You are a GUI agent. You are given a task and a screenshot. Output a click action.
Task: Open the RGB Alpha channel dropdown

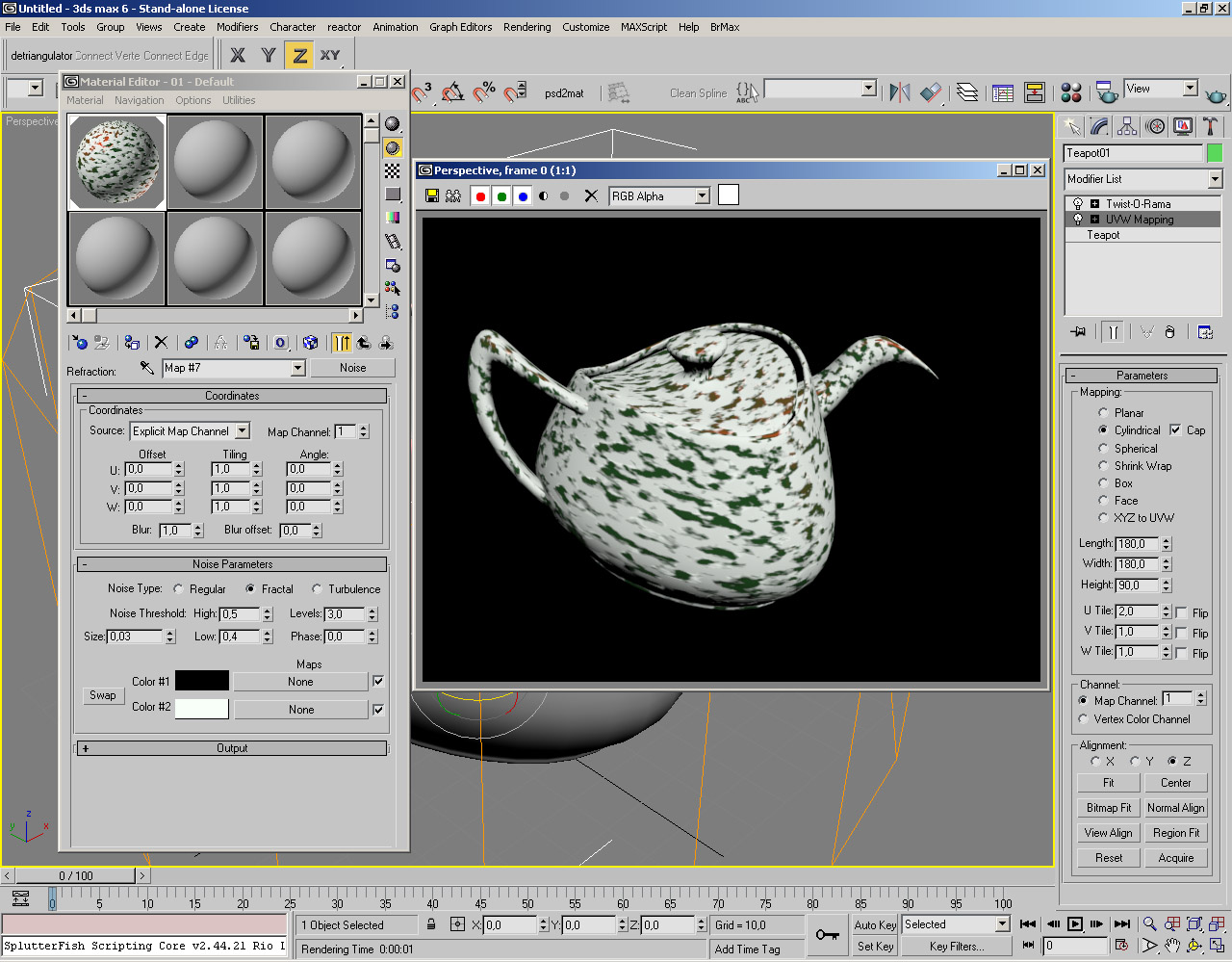pos(702,196)
